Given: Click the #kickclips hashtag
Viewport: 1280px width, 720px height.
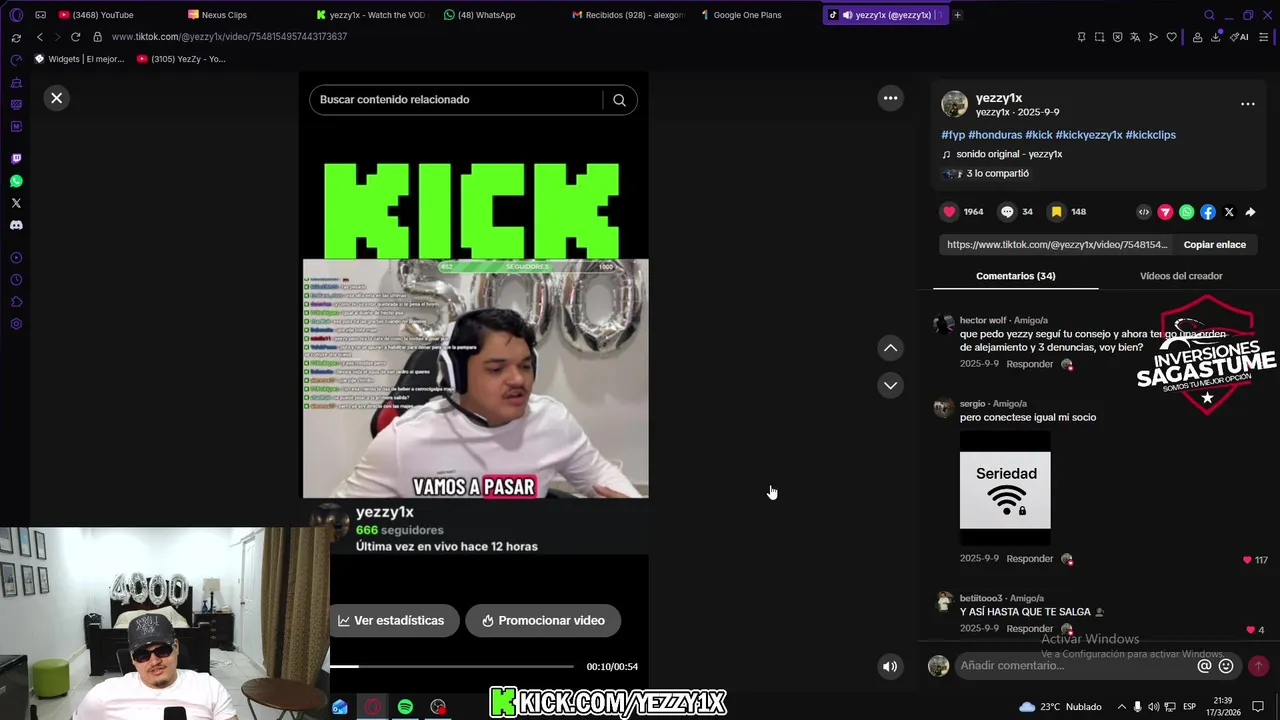Looking at the screenshot, I should (1150, 135).
